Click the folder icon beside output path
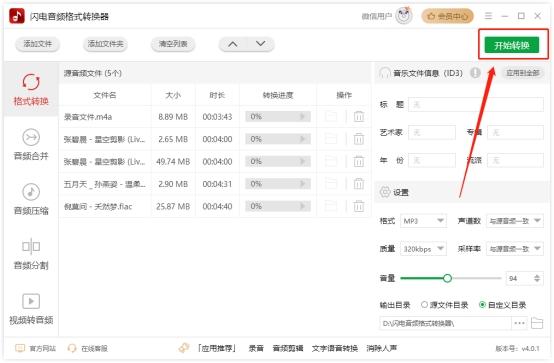554x363 pixels. click(537, 323)
